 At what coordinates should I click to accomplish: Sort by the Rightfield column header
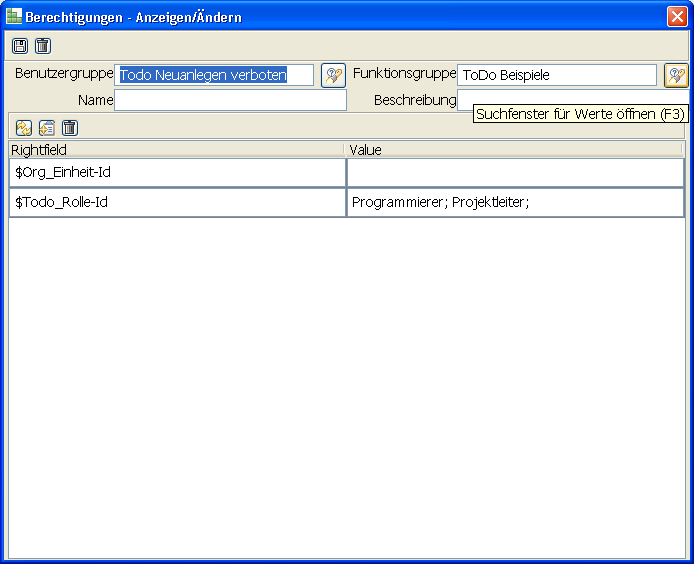(x=175, y=150)
